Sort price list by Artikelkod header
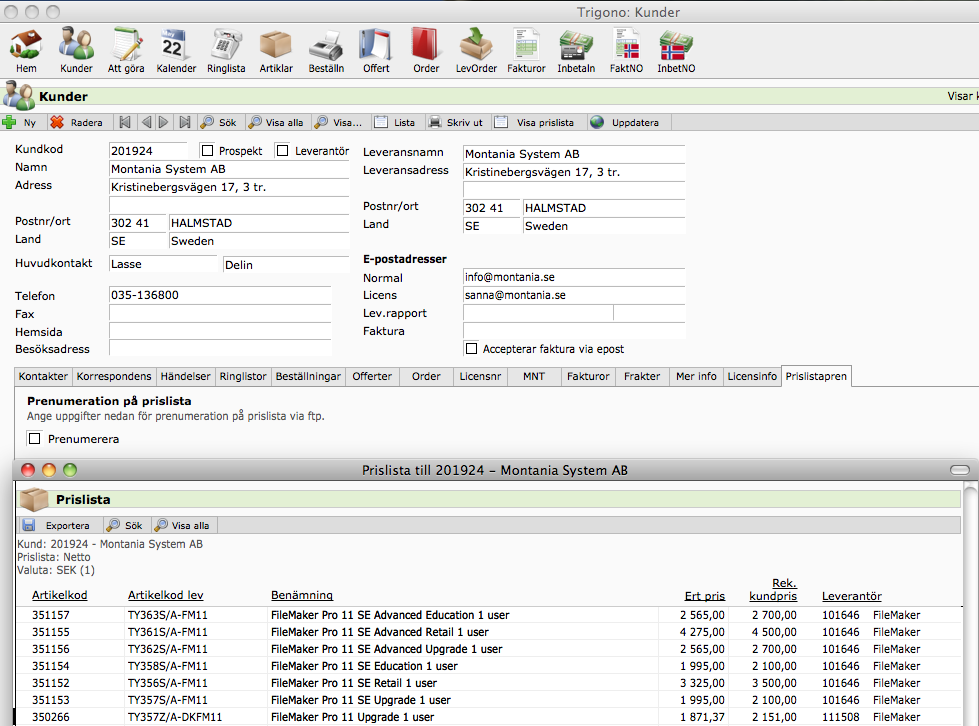This screenshot has height=726, width=979. pyautogui.click(x=60, y=596)
